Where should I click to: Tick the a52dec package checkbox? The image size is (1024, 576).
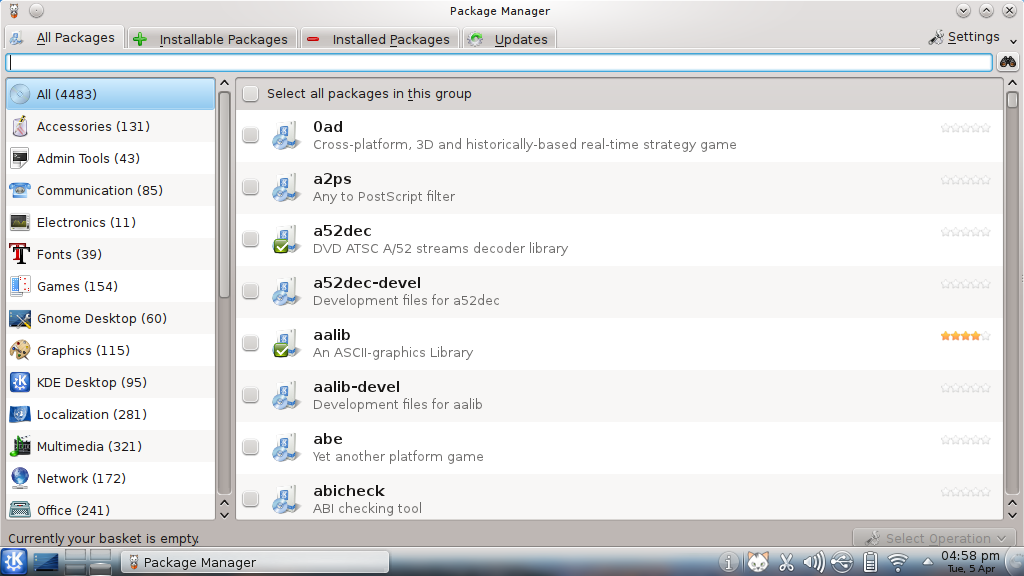(251, 239)
